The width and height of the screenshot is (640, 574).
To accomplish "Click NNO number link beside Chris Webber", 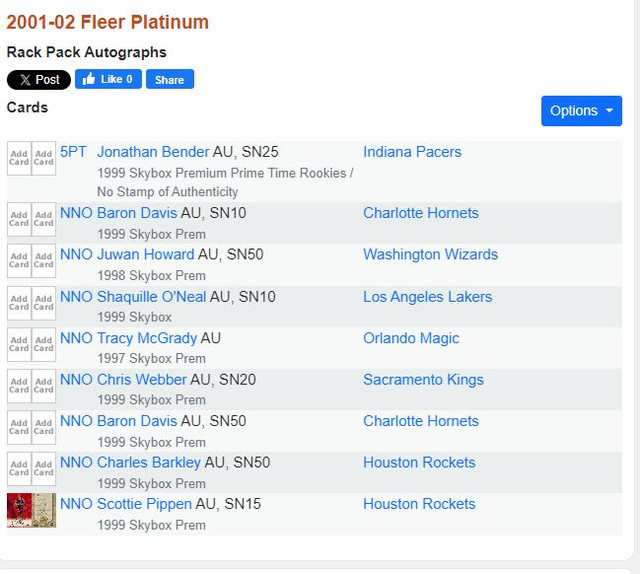I will [x=76, y=380].
